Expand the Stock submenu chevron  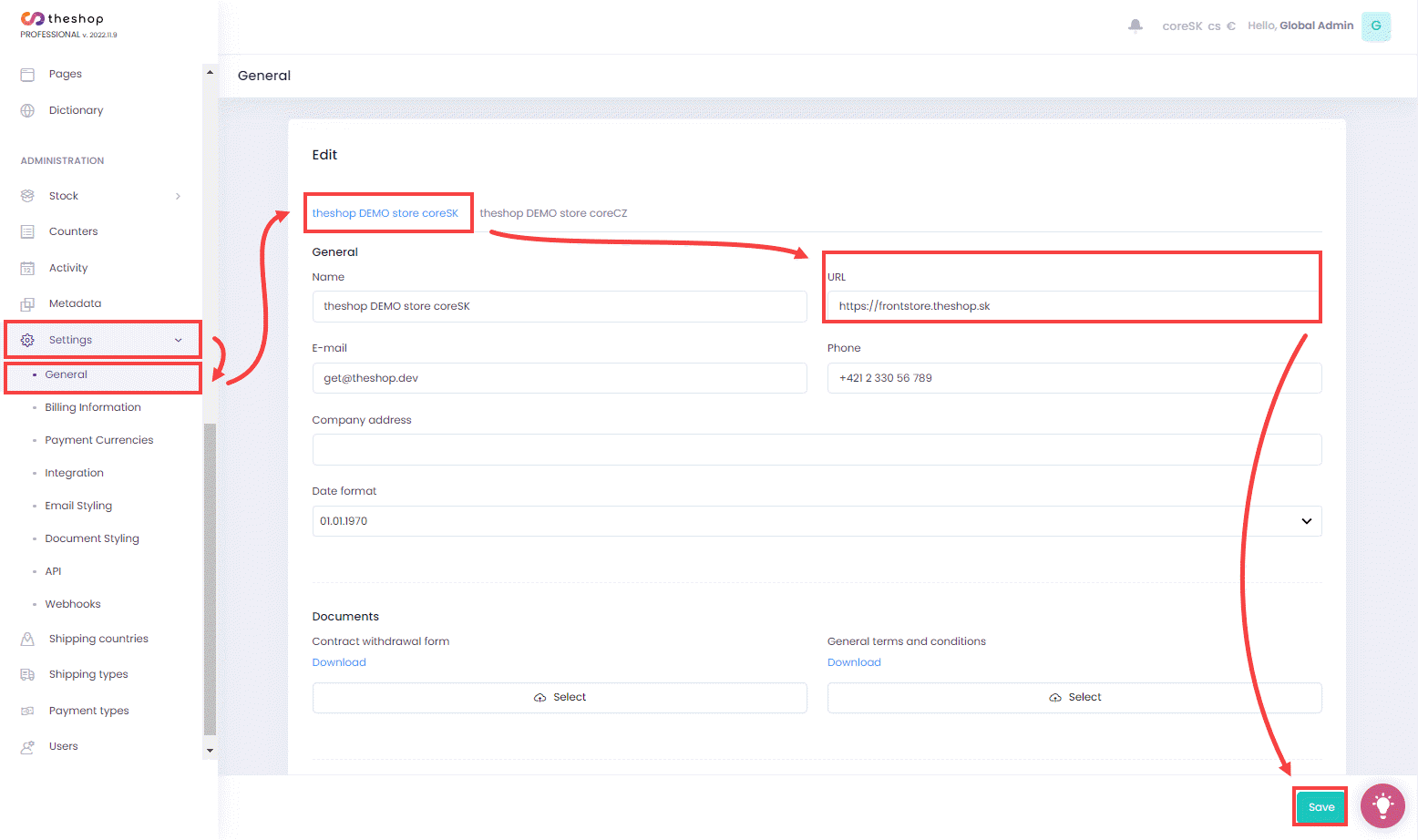pos(178,196)
